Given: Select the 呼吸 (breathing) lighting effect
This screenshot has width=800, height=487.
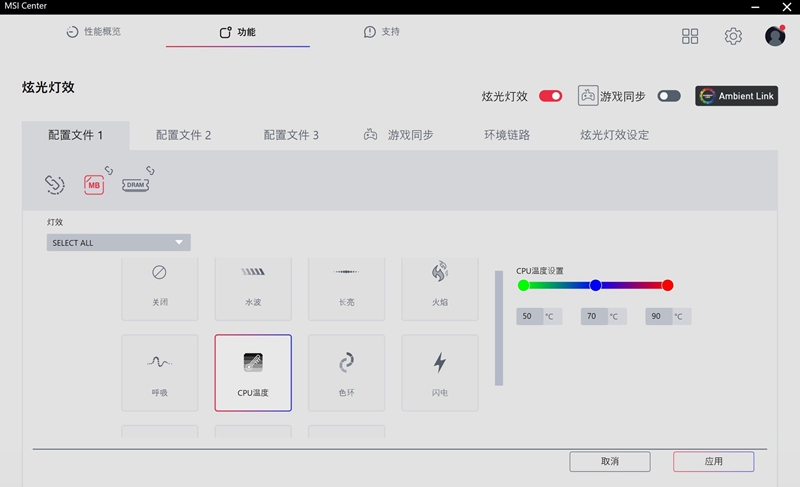Looking at the screenshot, I should click(x=159, y=373).
